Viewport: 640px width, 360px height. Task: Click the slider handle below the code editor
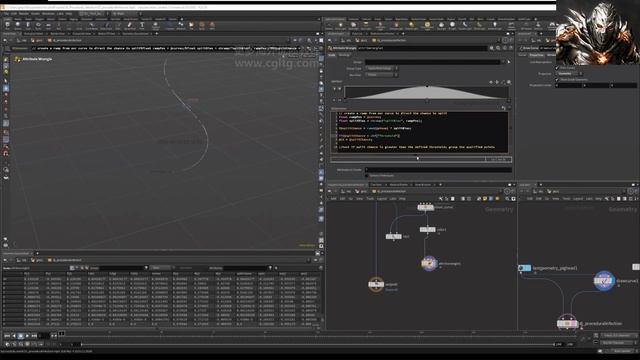point(418,158)
